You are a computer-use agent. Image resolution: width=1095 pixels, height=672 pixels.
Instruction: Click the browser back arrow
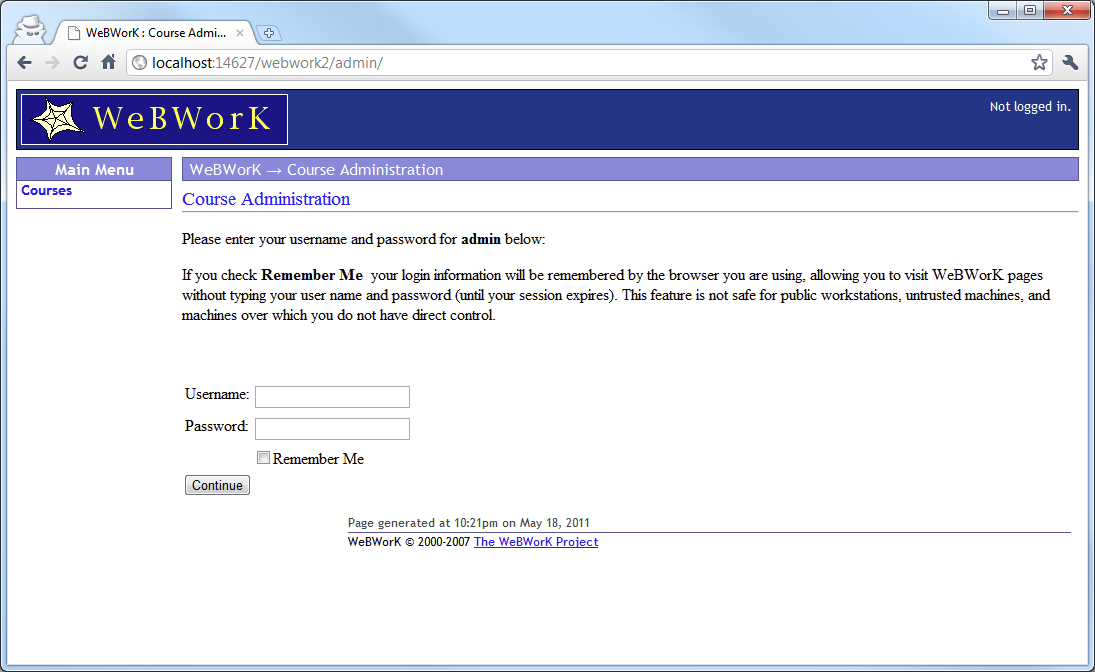click(24, 63)
